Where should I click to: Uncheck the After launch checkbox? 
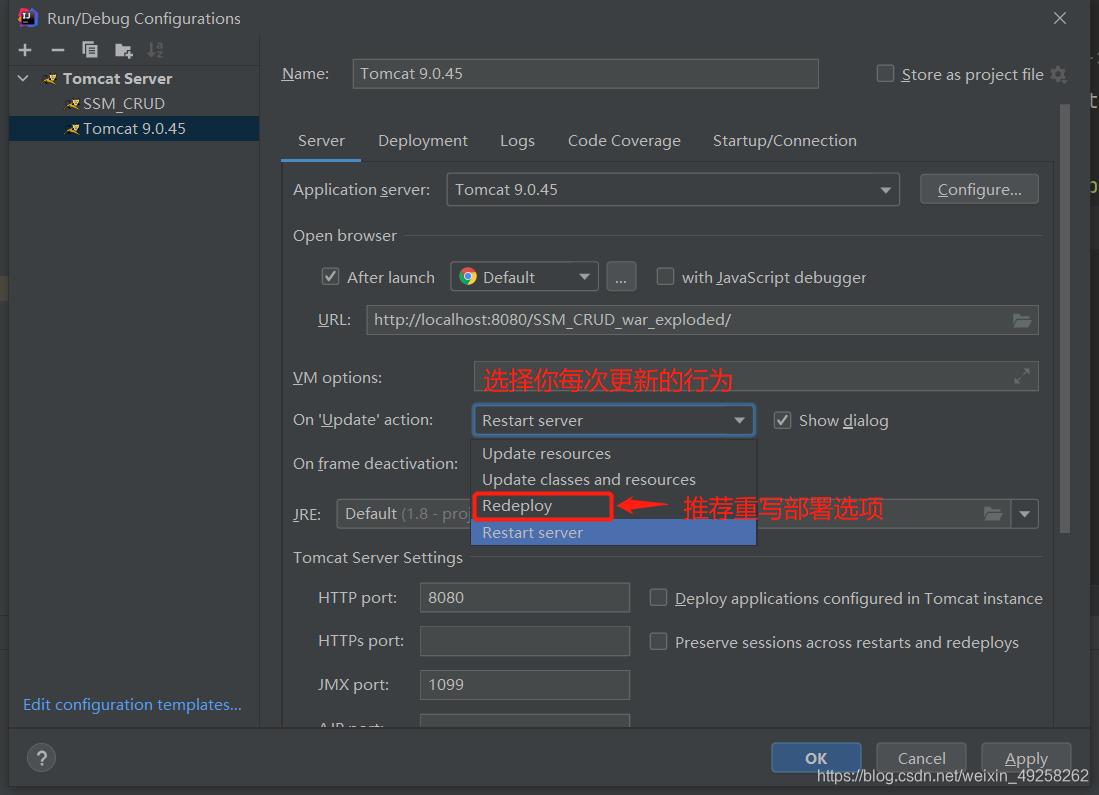[330, 276]
